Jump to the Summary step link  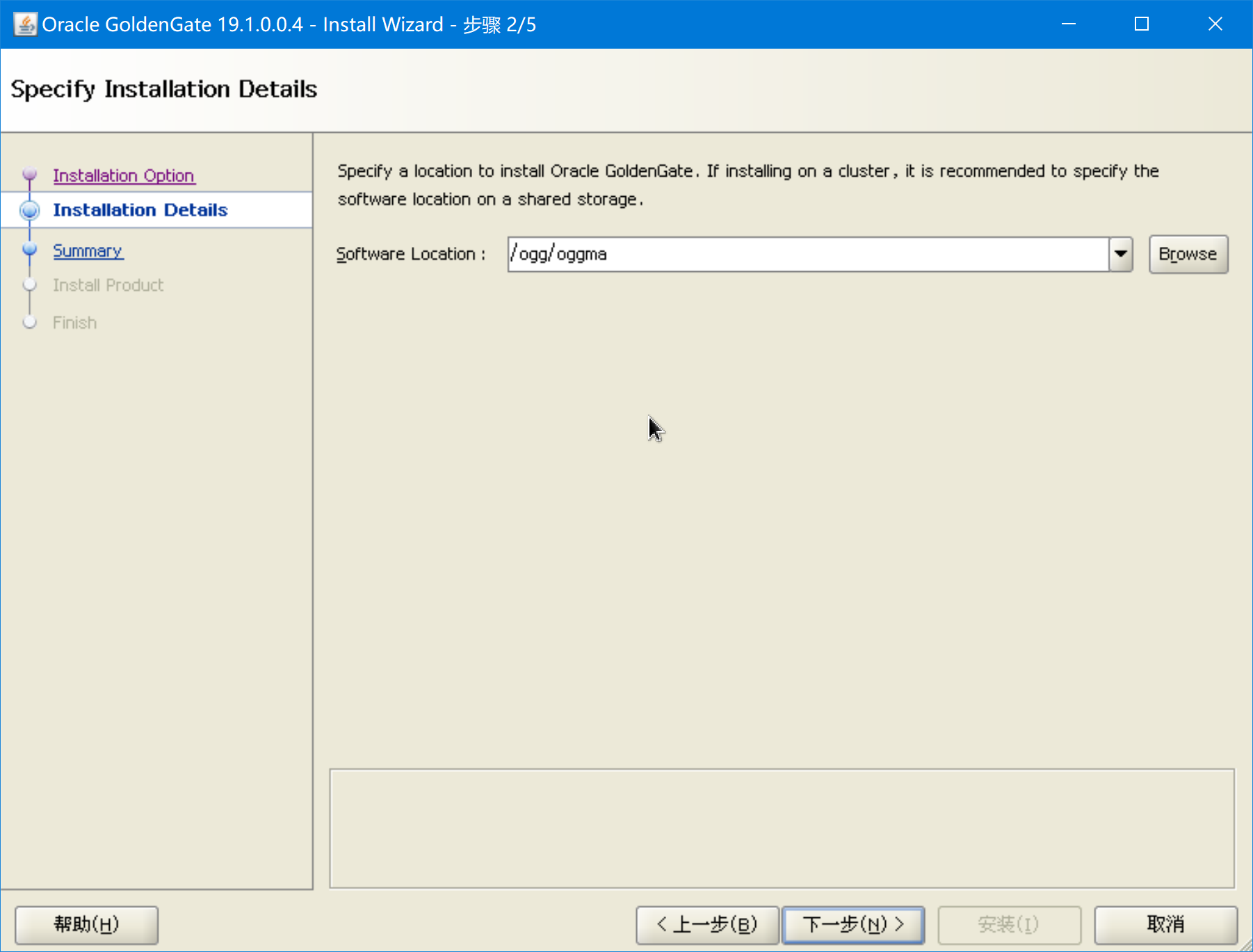click(x=88, y=250)
